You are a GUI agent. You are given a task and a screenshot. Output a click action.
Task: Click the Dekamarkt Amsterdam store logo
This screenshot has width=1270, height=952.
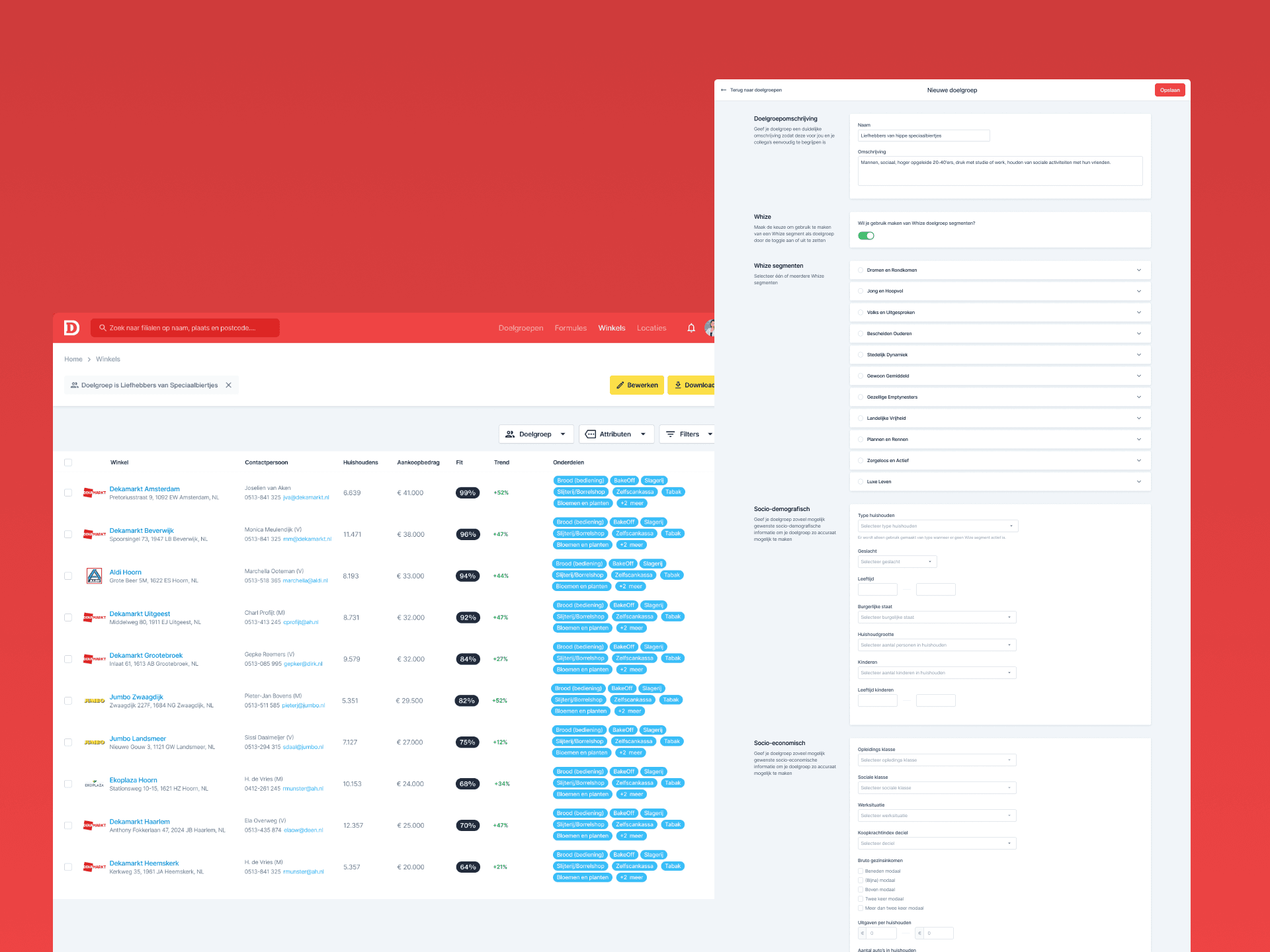click(x=95, y=493)
